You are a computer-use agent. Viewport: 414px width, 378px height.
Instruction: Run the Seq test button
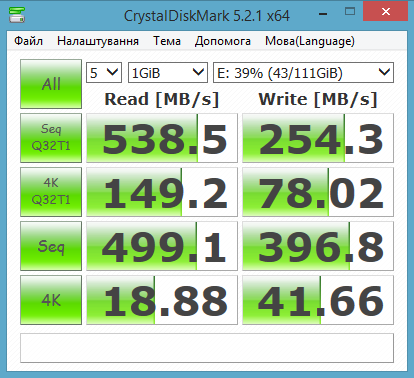[51, 246]
